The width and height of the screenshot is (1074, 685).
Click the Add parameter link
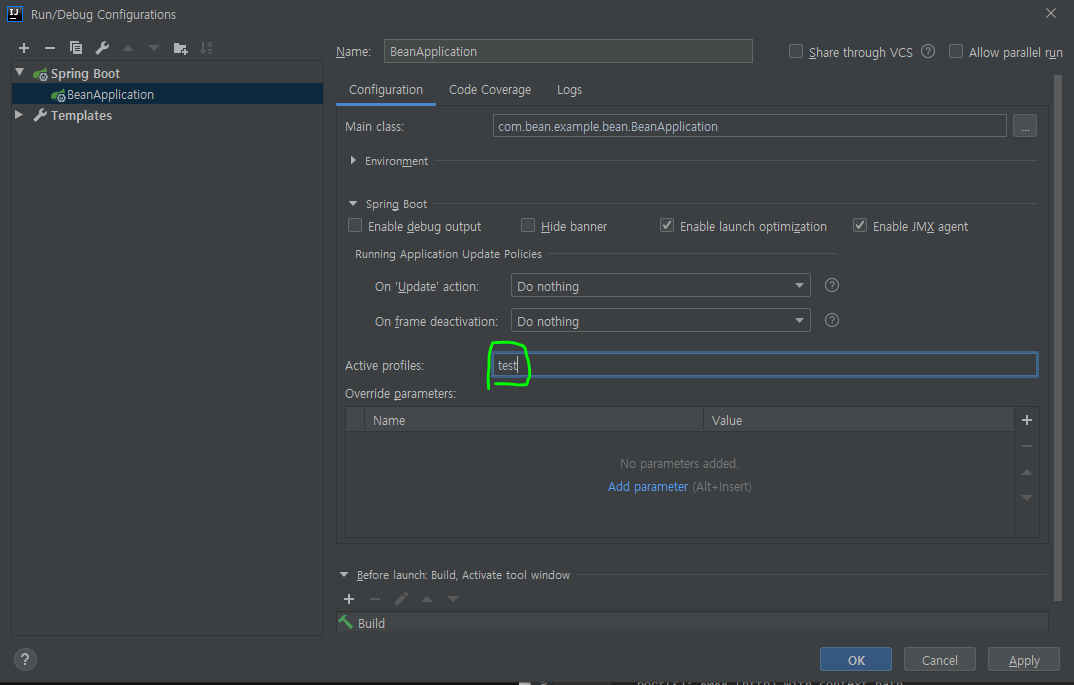coord(647,486)
